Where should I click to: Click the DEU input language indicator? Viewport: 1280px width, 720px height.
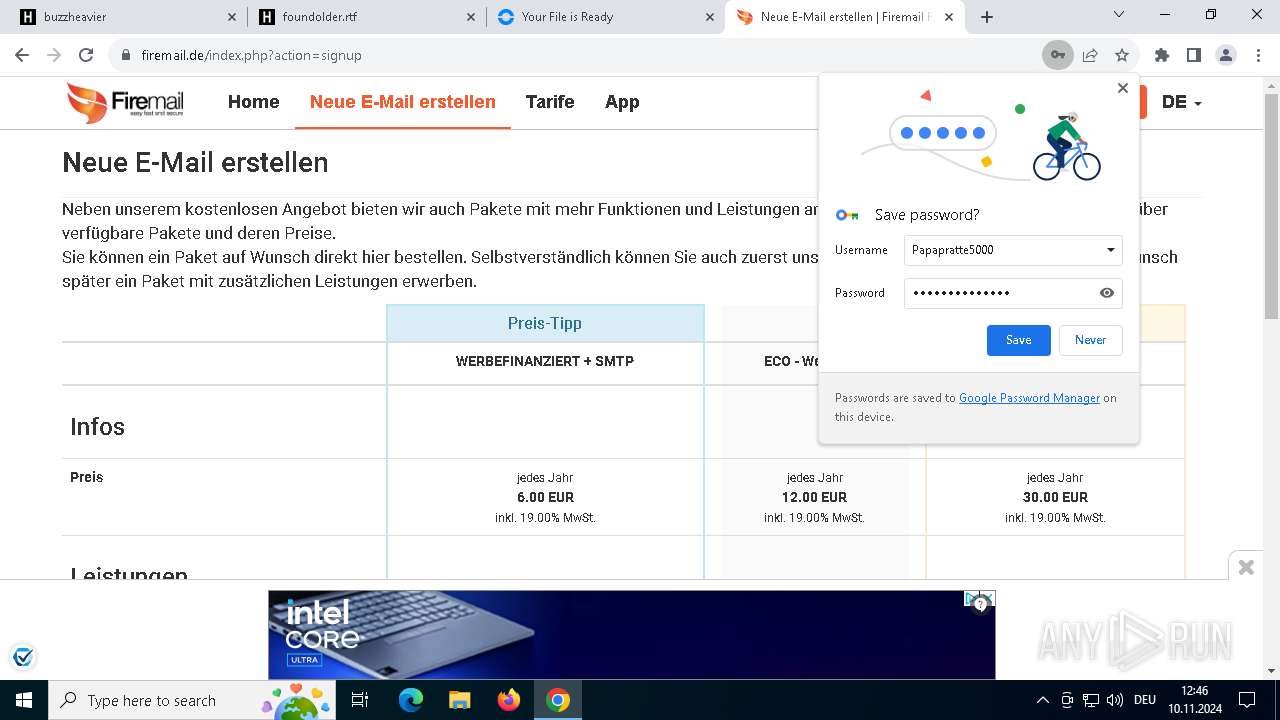[x=1145, y=700]
